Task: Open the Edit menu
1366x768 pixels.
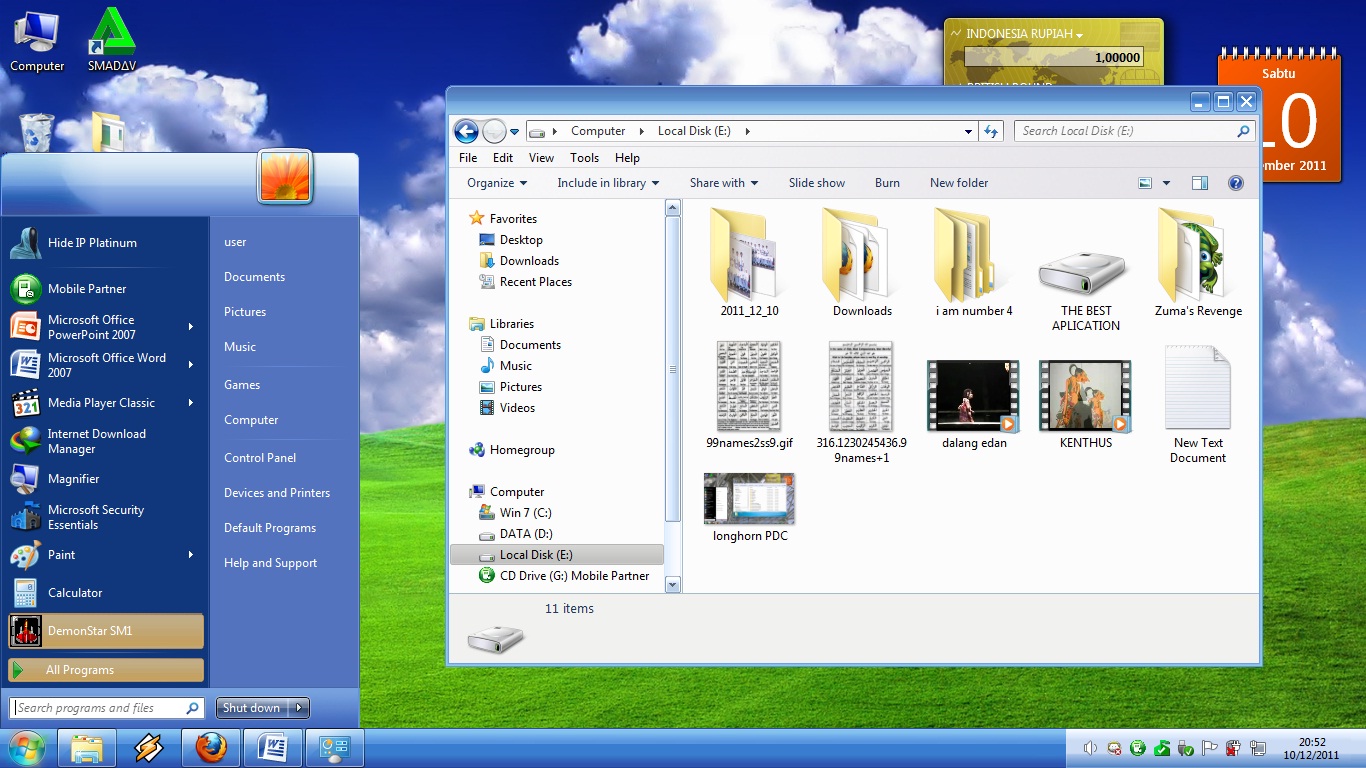Action: 503,158
